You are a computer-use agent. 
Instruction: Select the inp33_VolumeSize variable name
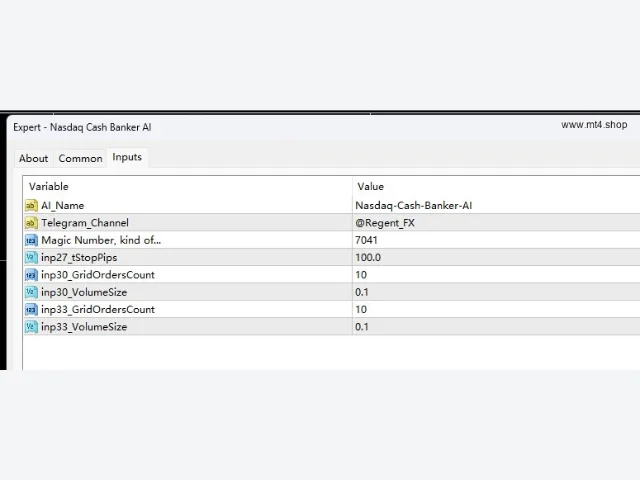pos(84,327)
